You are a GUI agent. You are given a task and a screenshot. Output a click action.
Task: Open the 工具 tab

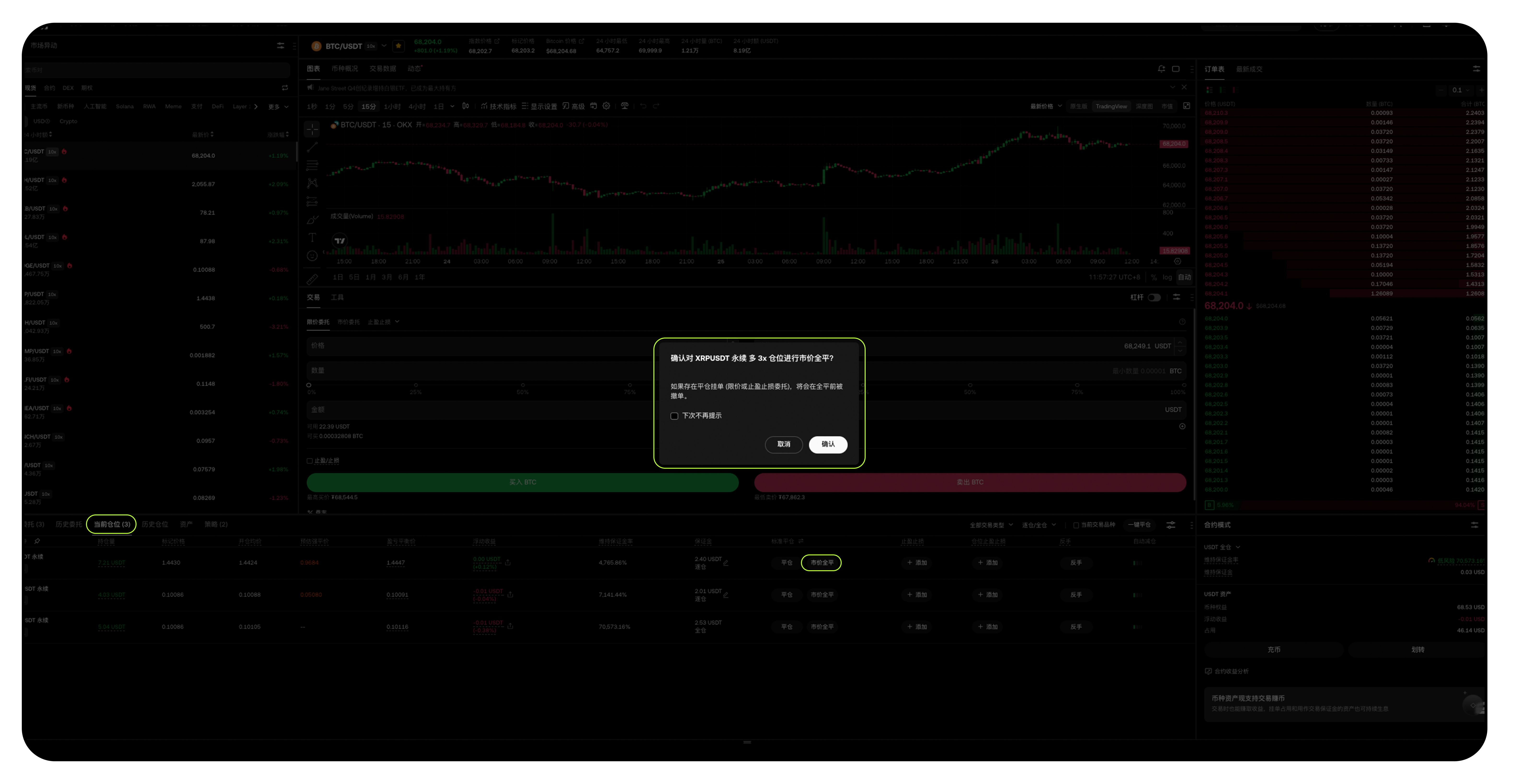click(x=337, y=298)
